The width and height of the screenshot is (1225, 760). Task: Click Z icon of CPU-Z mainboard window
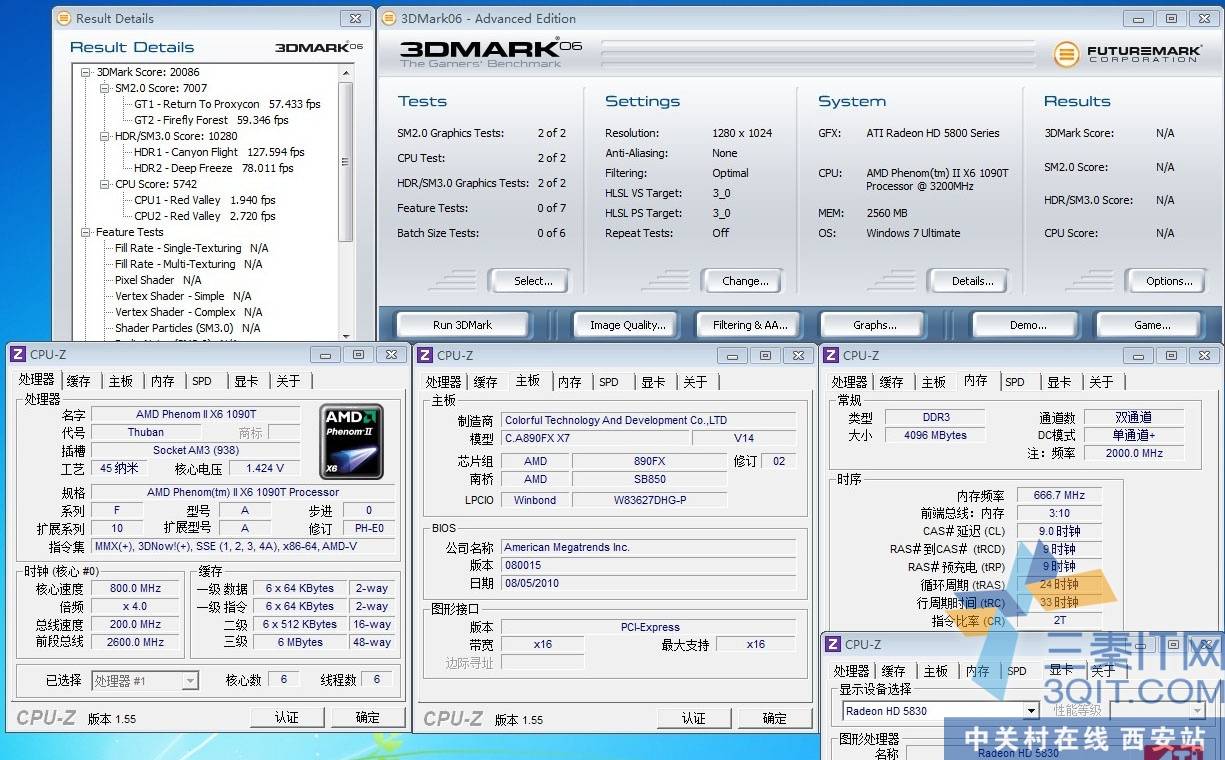(425, 355)
